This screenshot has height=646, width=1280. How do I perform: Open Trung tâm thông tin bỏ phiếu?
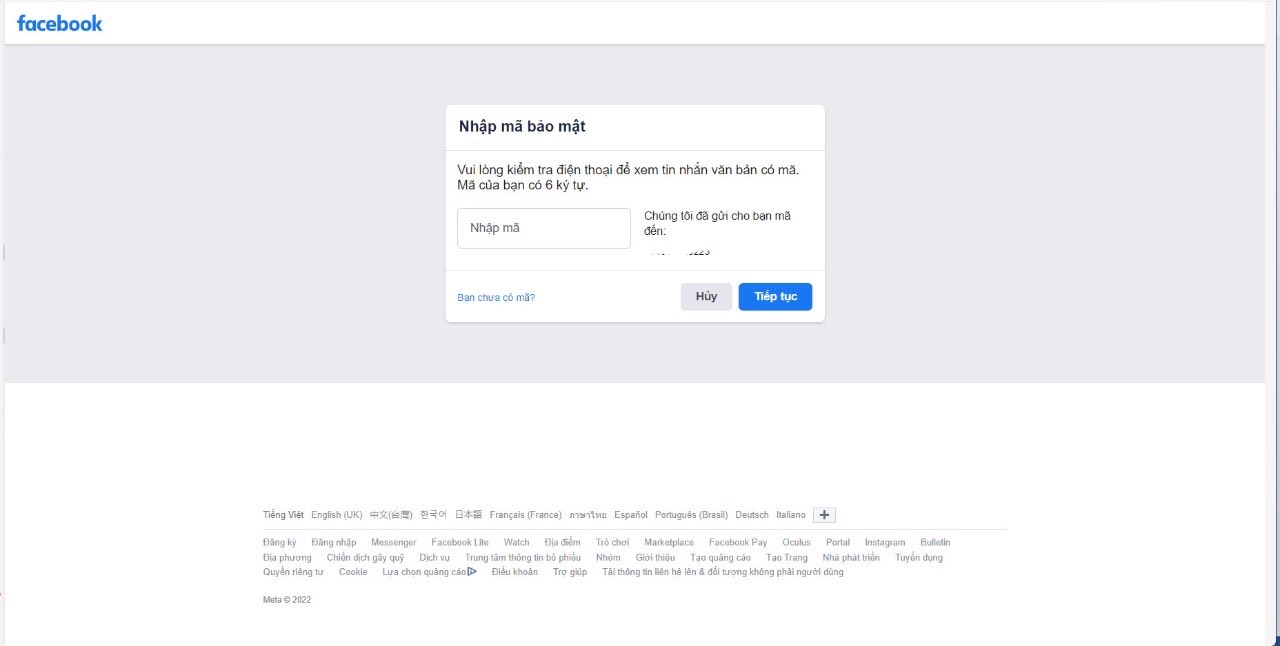click(x=523, y=557)
